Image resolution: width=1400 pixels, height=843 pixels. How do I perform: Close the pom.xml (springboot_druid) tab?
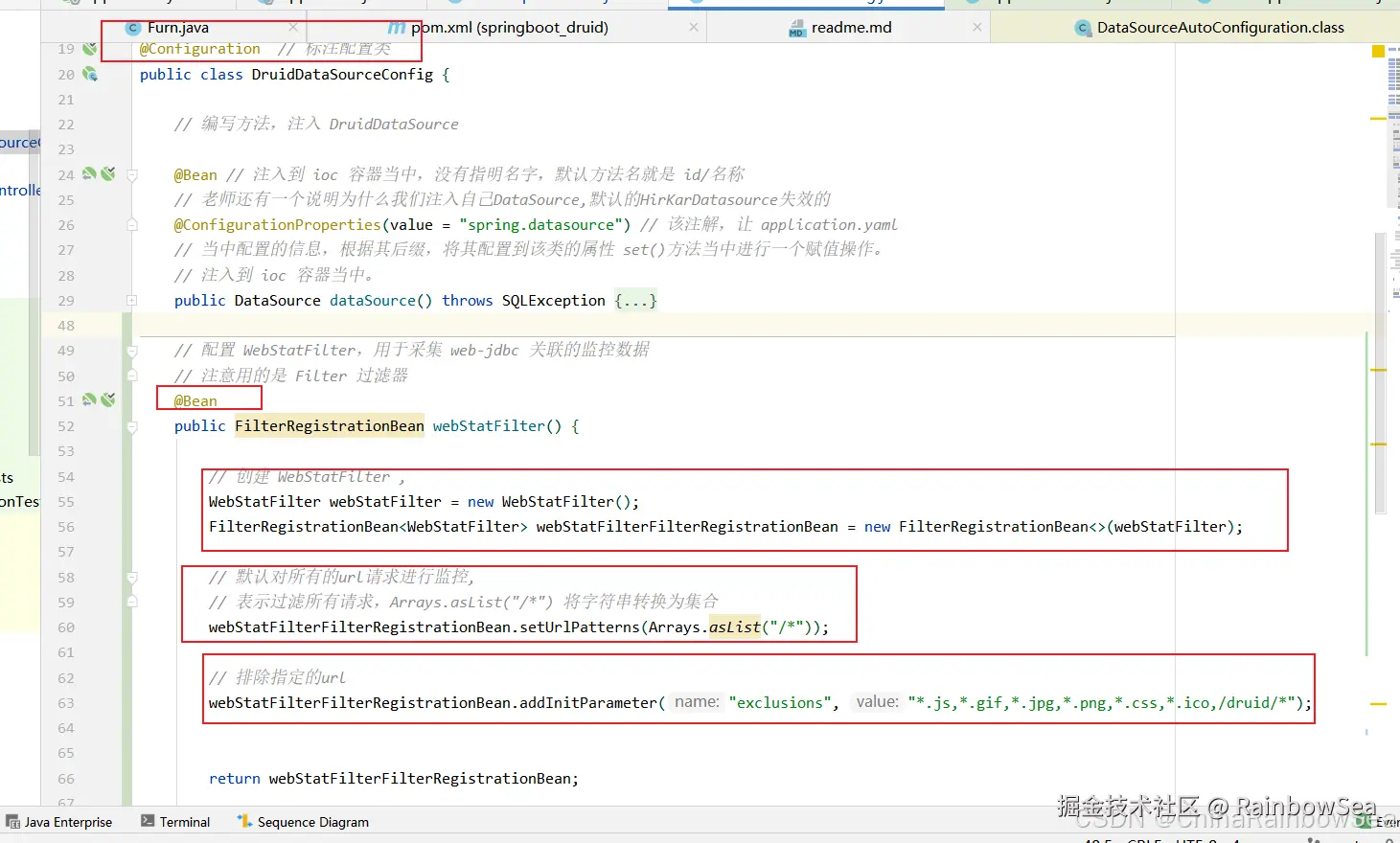click(x=694, y=28)
